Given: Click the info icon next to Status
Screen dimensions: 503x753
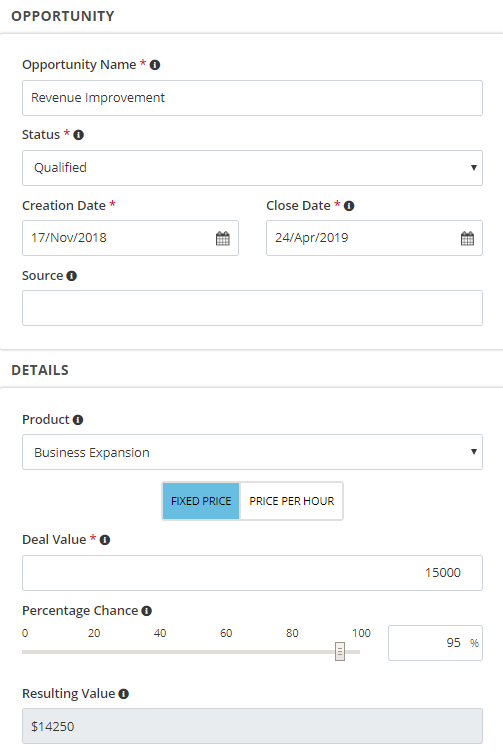Looking at the screenshot, I should (79, 135).
